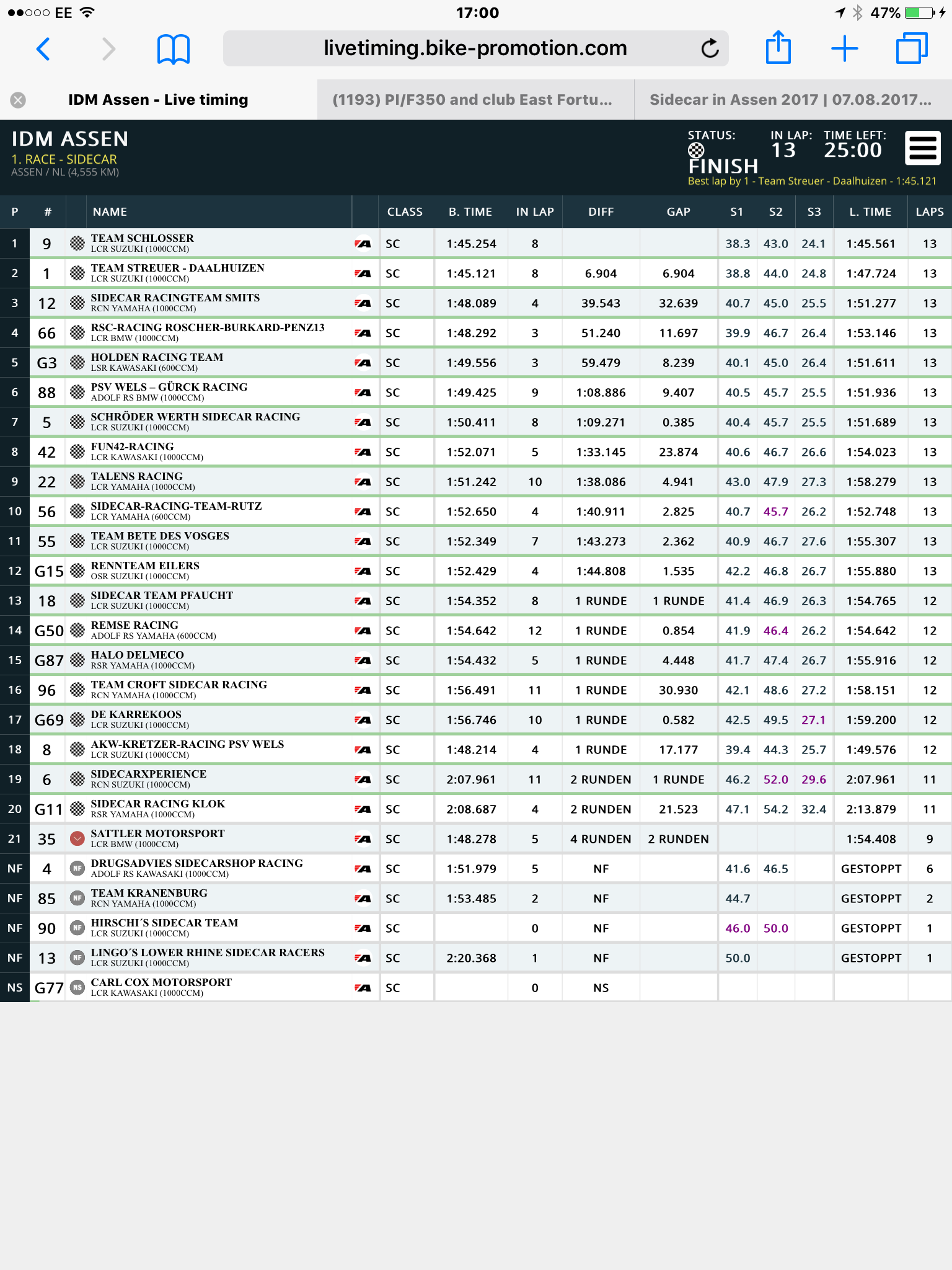The height and width of the screenshot is (1270, 952).
Task: Click the sponsor logo in Team Croft row
Action: pos(363,690)
